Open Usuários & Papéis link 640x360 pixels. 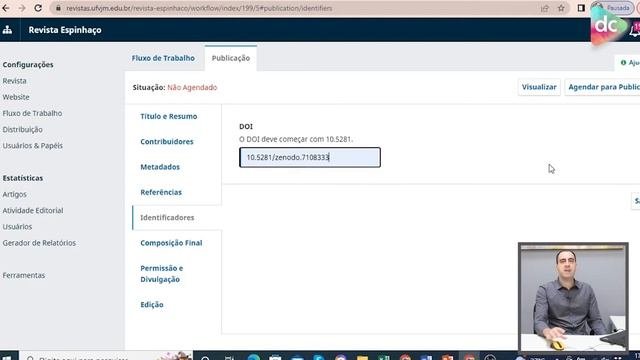pos(33,146)
